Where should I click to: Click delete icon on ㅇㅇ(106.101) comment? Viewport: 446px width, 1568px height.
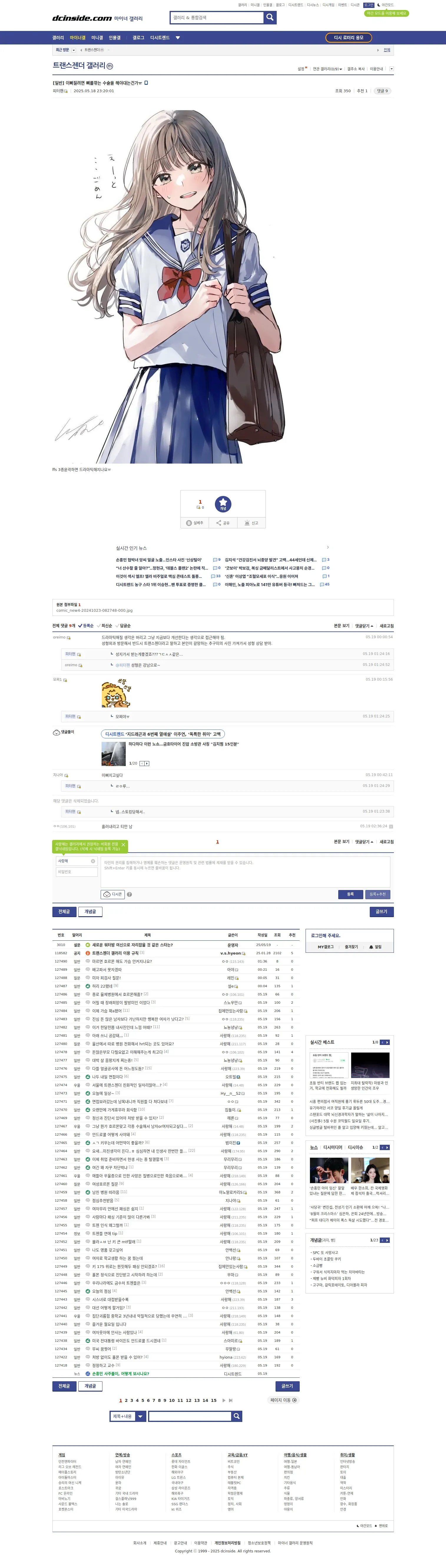[391, 827]
